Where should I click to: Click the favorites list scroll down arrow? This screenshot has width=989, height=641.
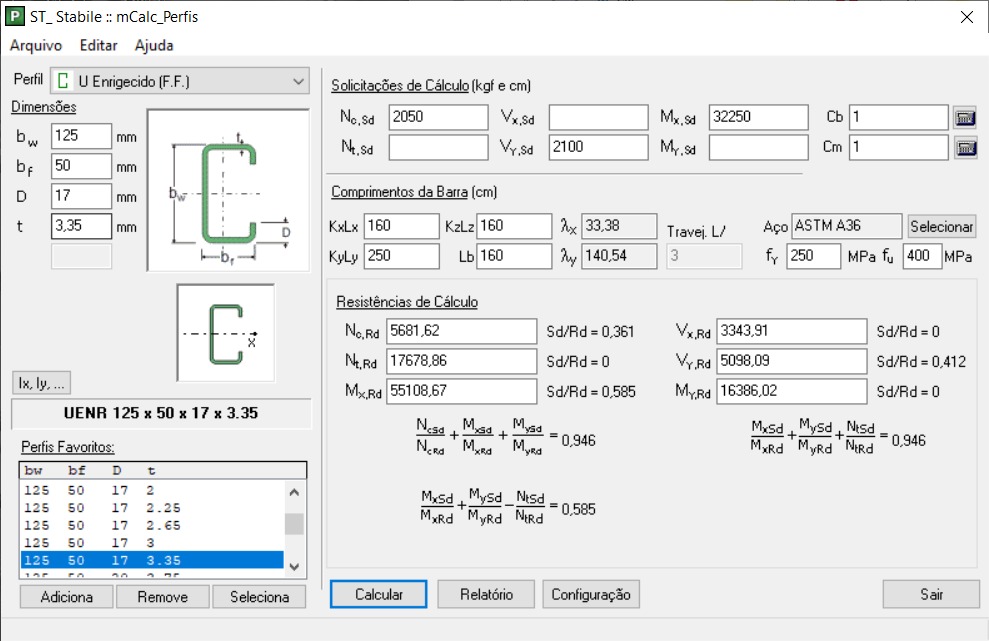(x=294, y=567)
